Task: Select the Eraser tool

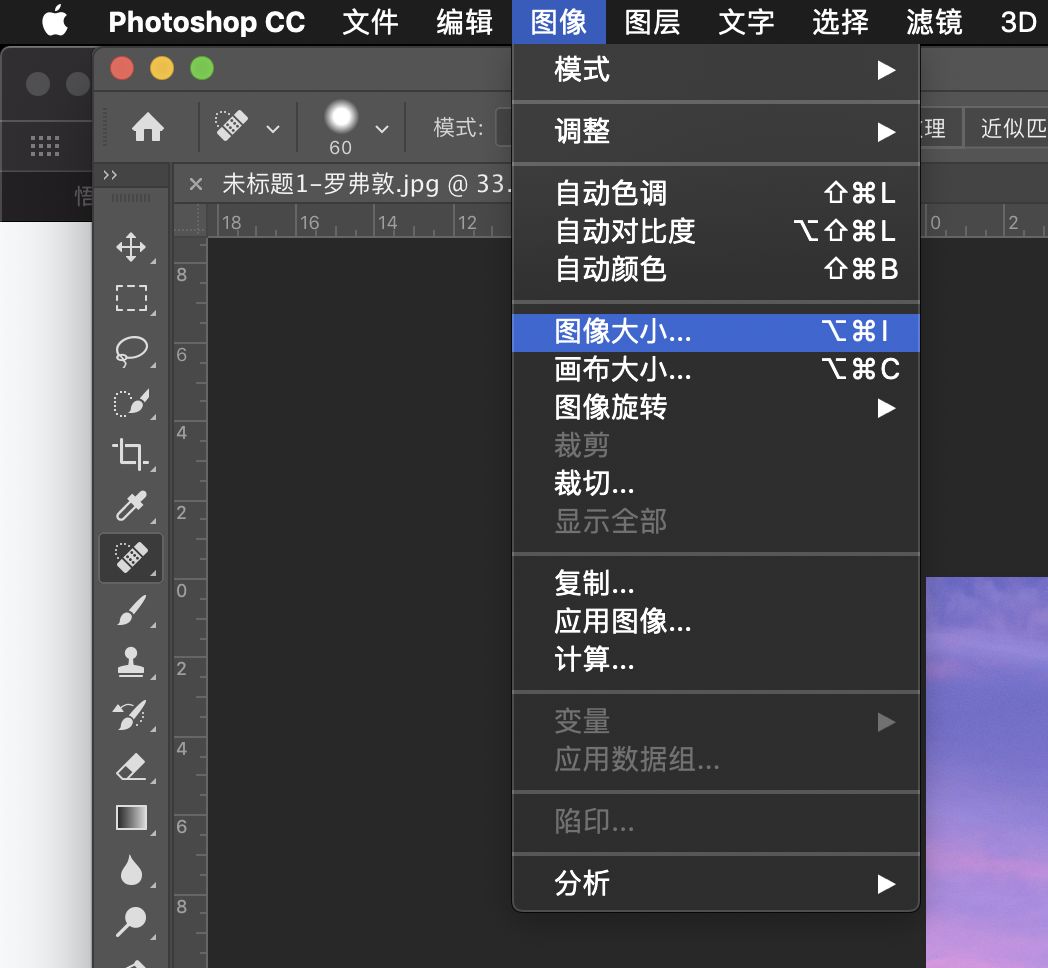Action: [x=131, y=766]
